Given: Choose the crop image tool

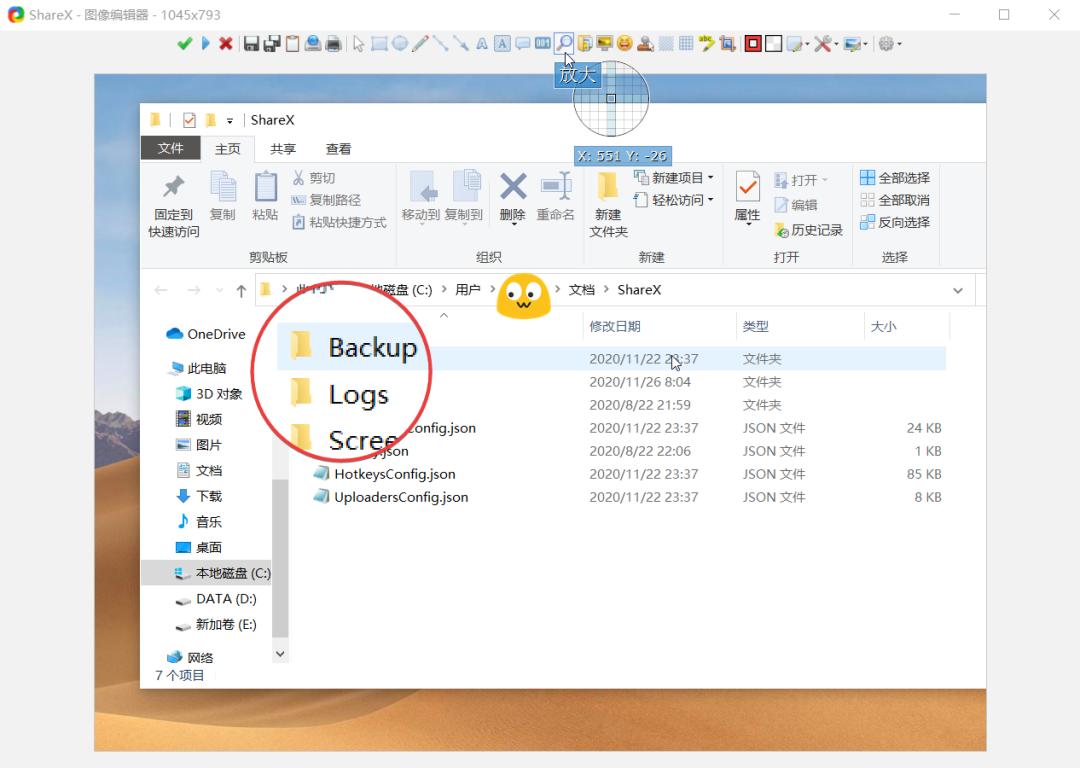Looking at the screenshot, I should coord(727,44).
